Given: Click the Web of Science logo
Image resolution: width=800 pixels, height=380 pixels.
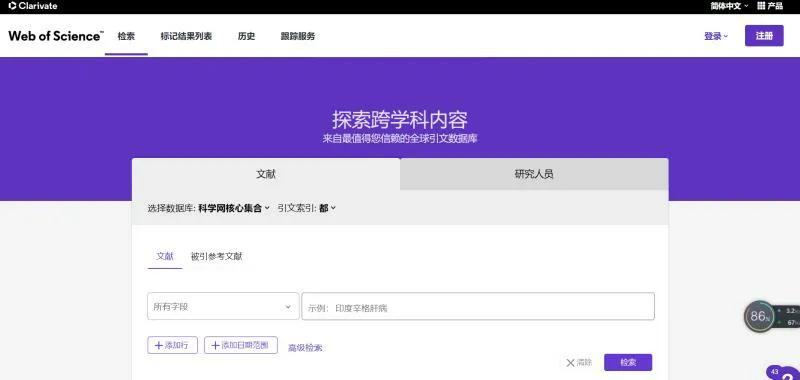Looking at the screenshot, I should coord(56,36).
